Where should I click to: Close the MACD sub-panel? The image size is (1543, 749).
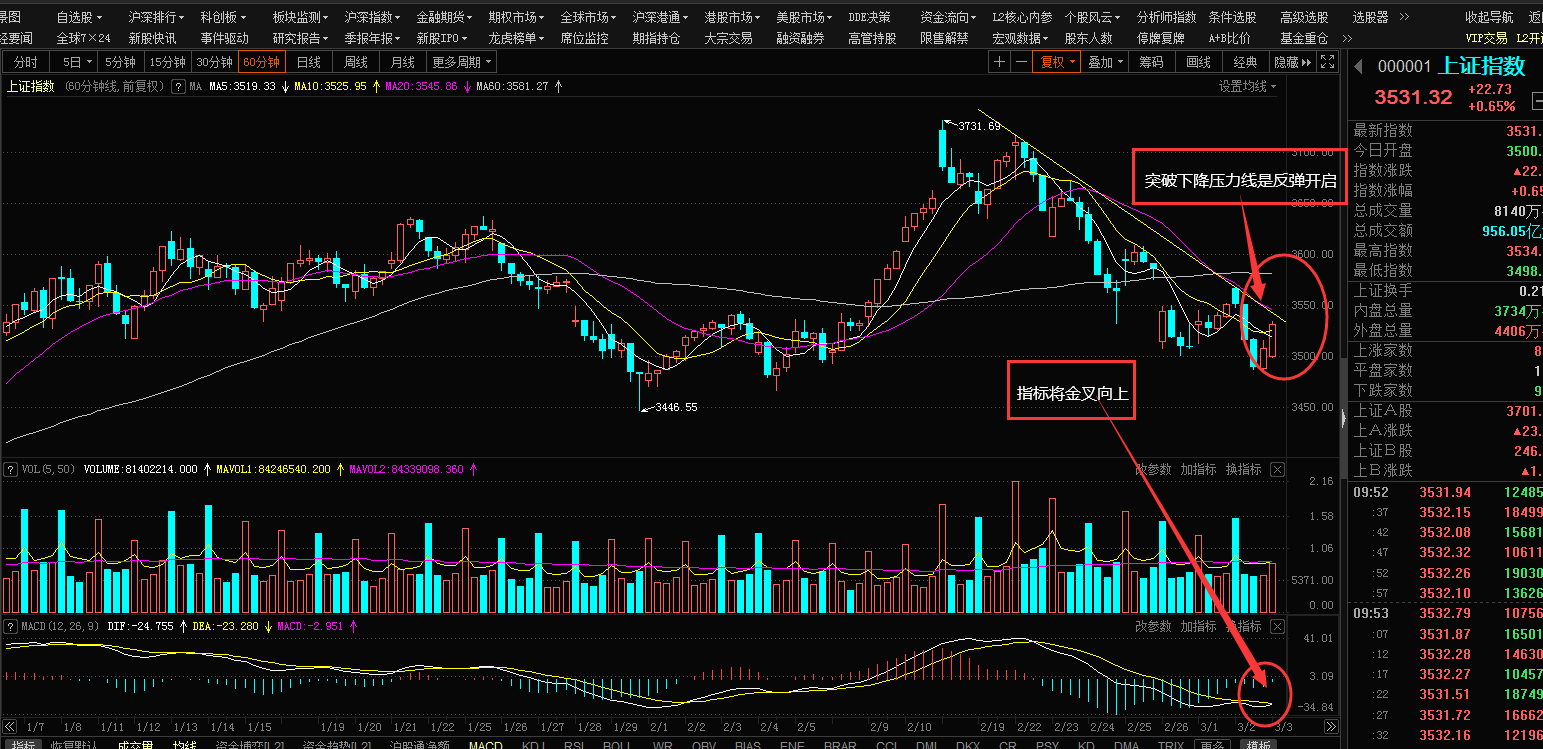pos(1277,626)
